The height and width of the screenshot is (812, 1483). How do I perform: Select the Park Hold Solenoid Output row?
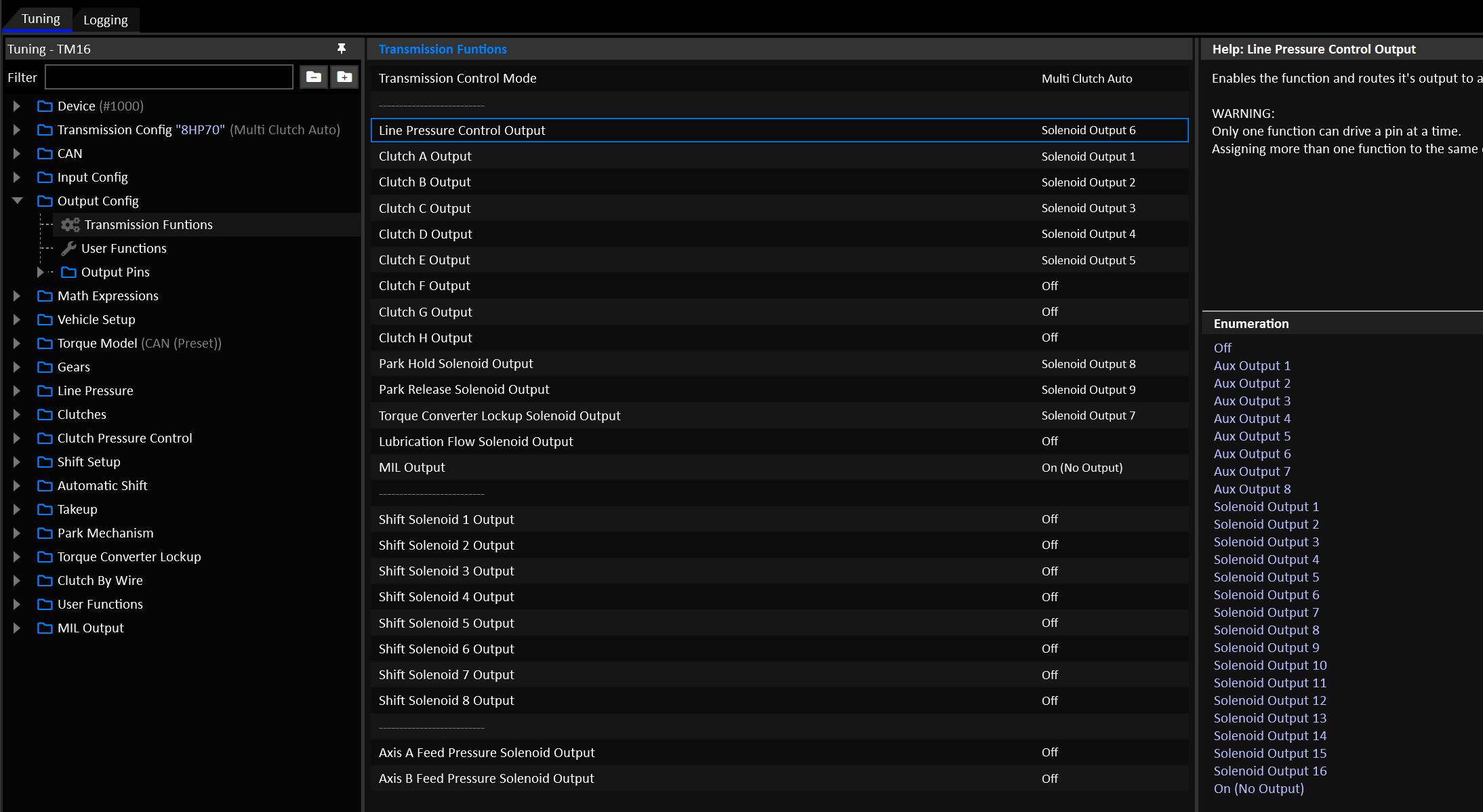tap(779, 364)
